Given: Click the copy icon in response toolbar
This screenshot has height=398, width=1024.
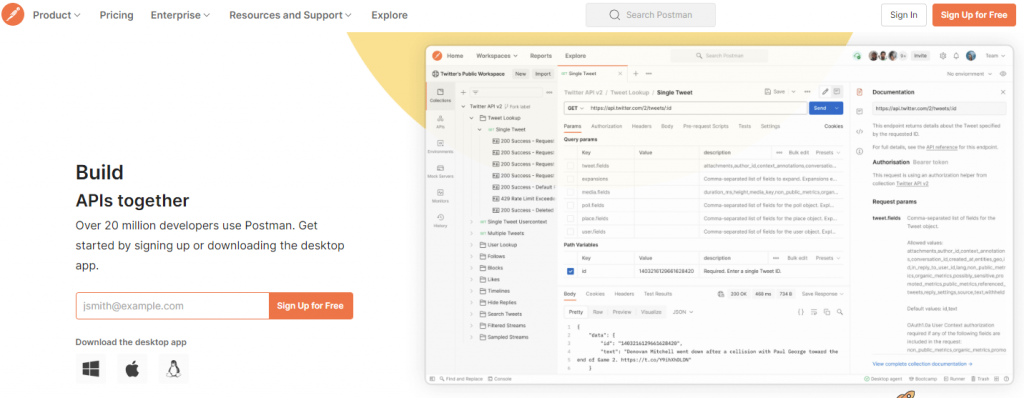Looking at the screenshot, I should 827,312.
